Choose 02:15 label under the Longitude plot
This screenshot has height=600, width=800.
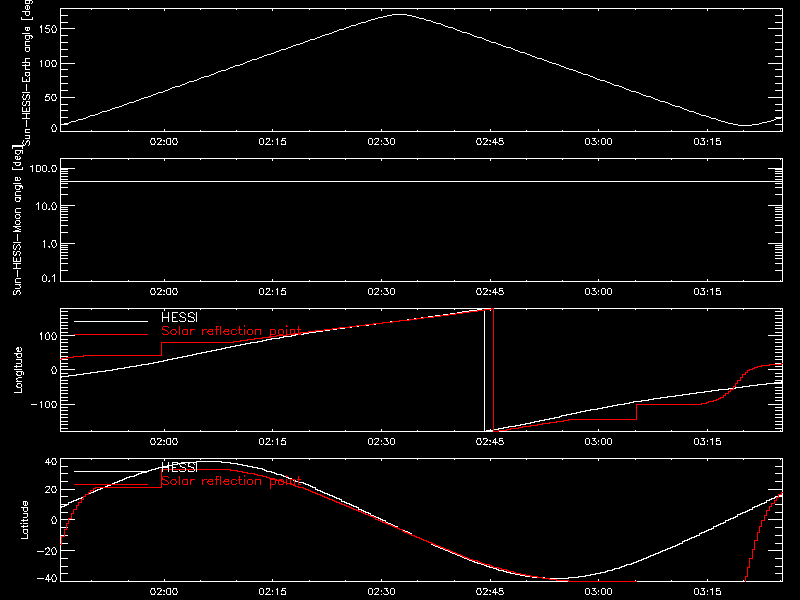(272, 442)
